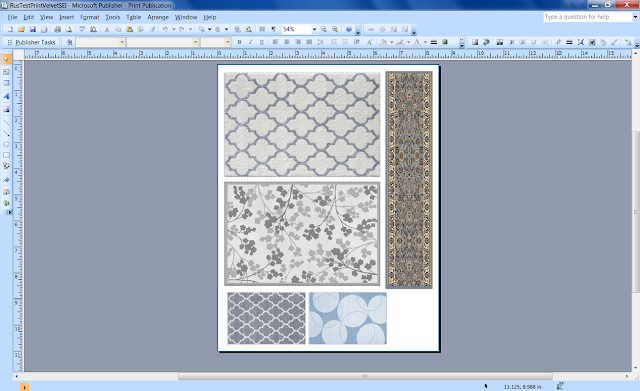Open the Insert menu
Viewport: 640px width, 391px height.
tap(67, 17)
